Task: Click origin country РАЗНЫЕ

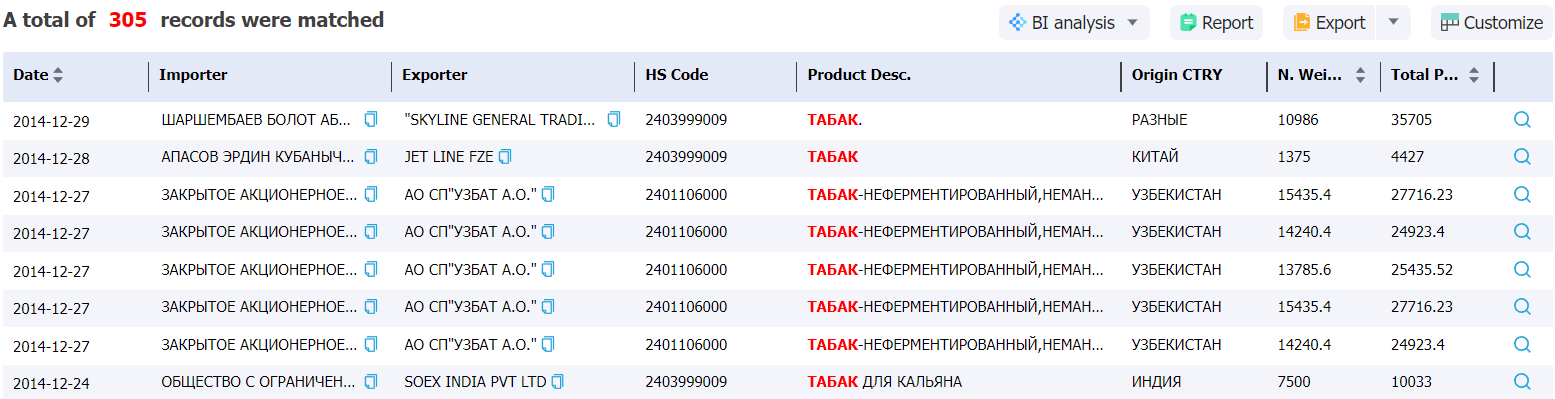Action: [1159, 120]
